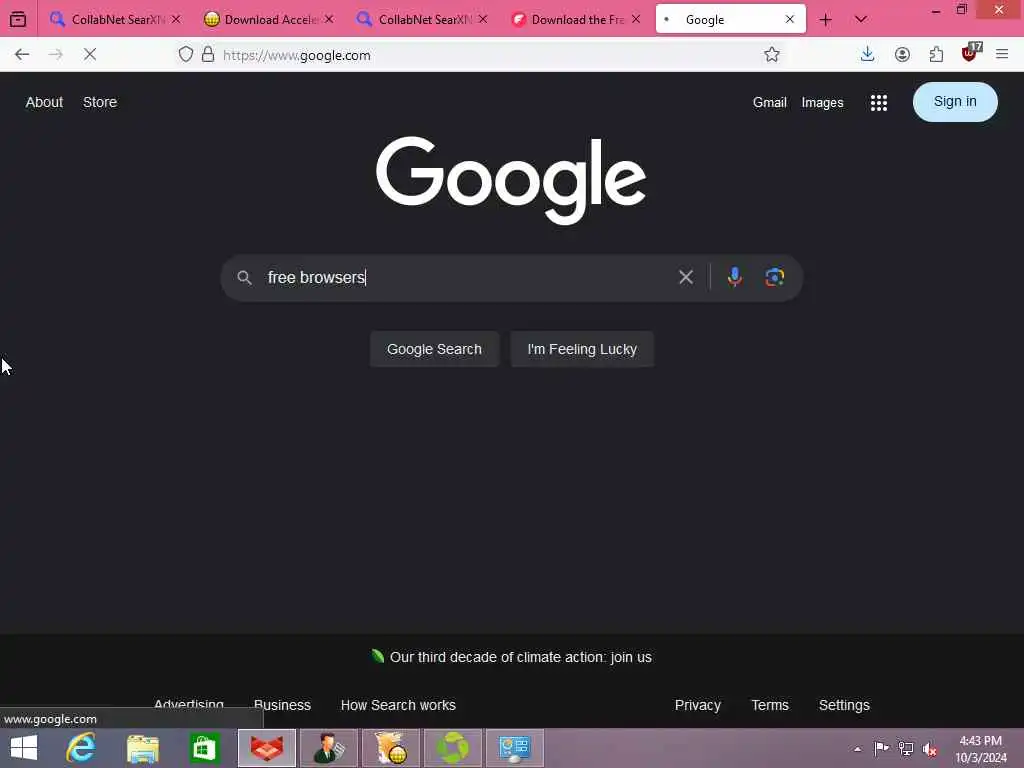1024x768 pixels.
Task: Start search by voice
Action: (x=735, y=277)
